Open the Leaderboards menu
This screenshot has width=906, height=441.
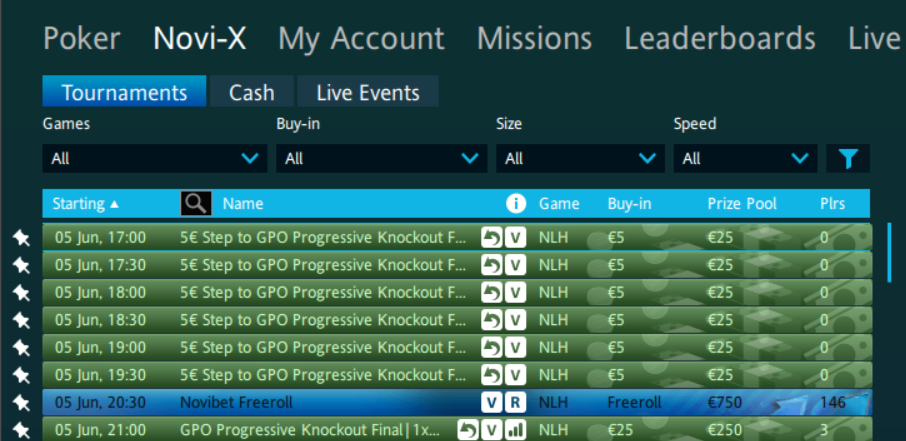pyautogui.click(x=719, y=39)
